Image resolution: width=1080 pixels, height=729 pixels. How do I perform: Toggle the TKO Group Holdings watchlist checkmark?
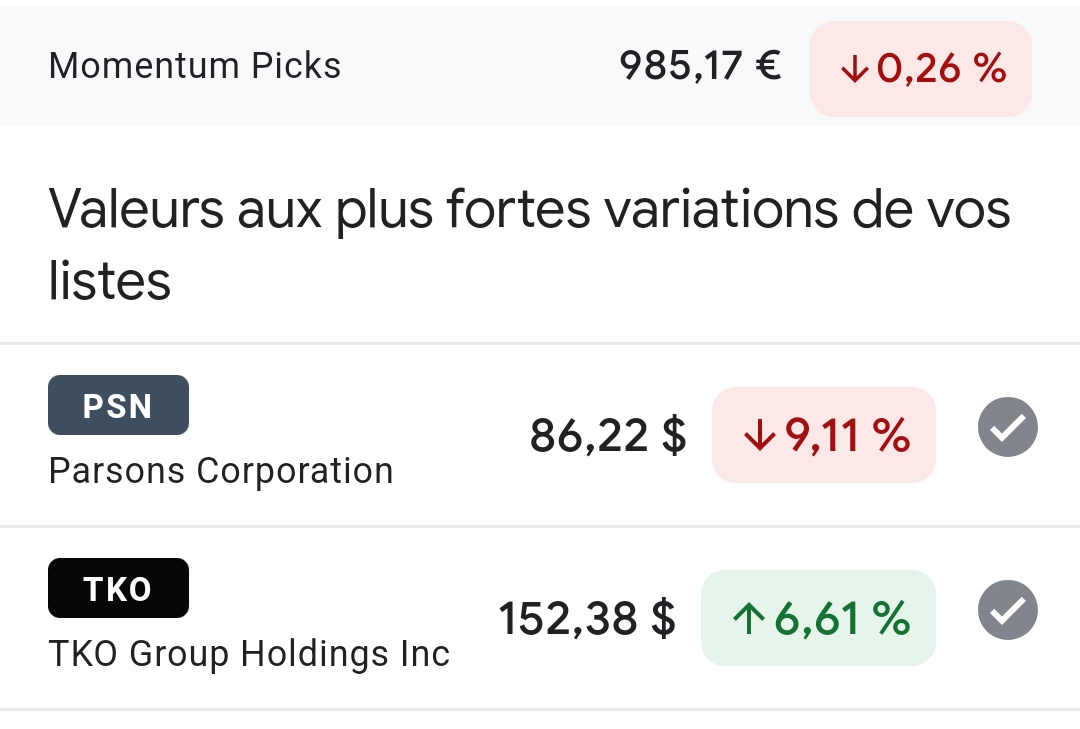(1008, 610)
